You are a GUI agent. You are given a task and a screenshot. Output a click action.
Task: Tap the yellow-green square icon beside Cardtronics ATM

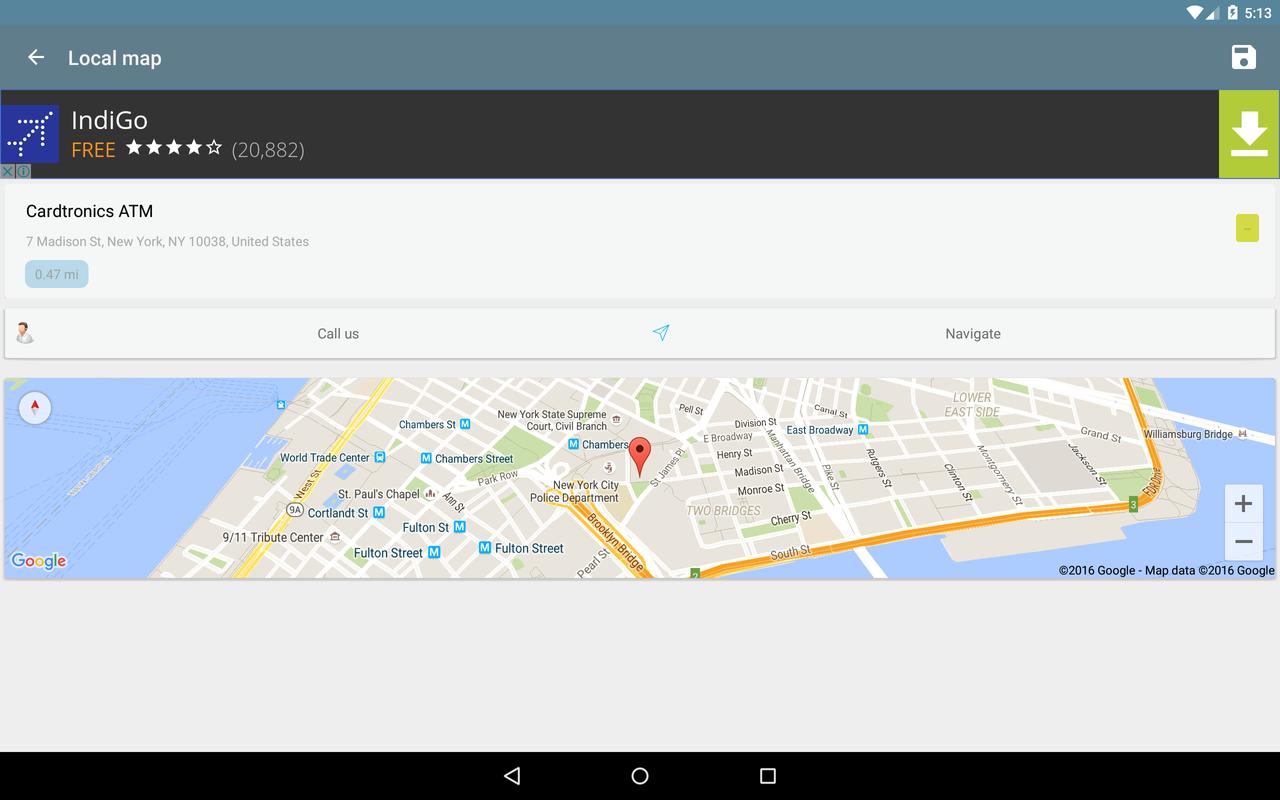point(1247,228)
